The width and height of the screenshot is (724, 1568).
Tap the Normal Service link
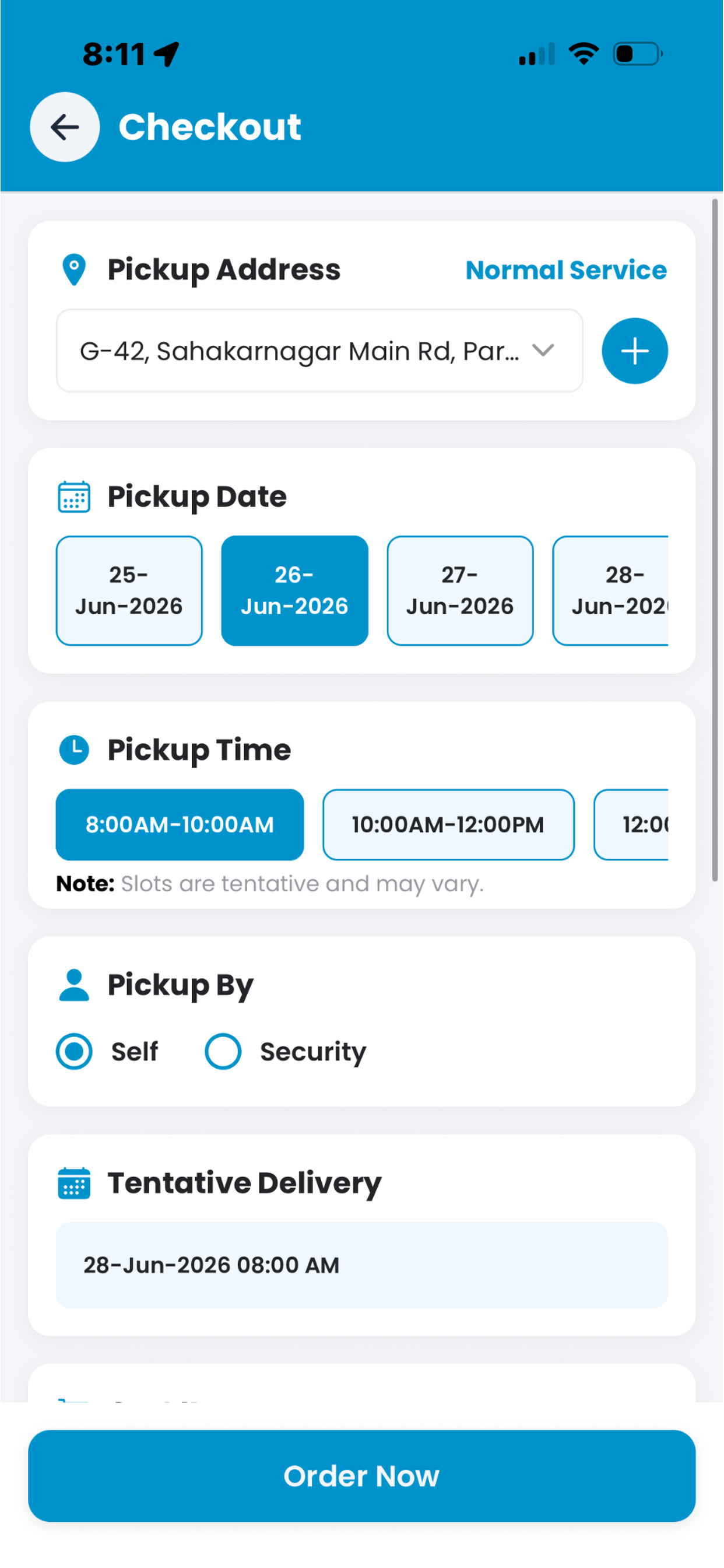566,269
